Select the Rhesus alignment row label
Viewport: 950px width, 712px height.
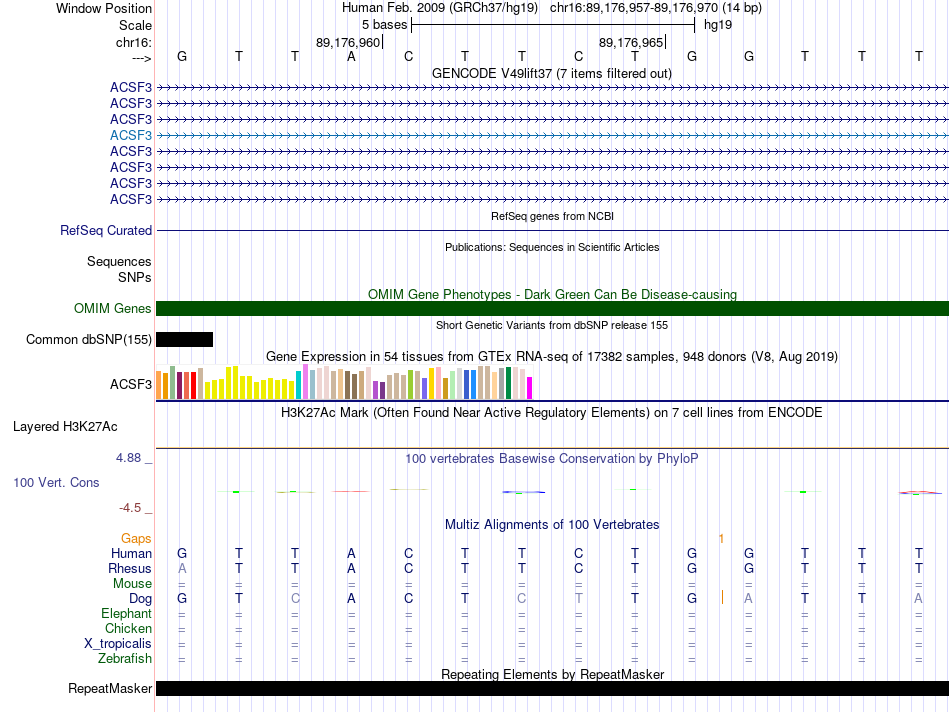pos(130,568)
